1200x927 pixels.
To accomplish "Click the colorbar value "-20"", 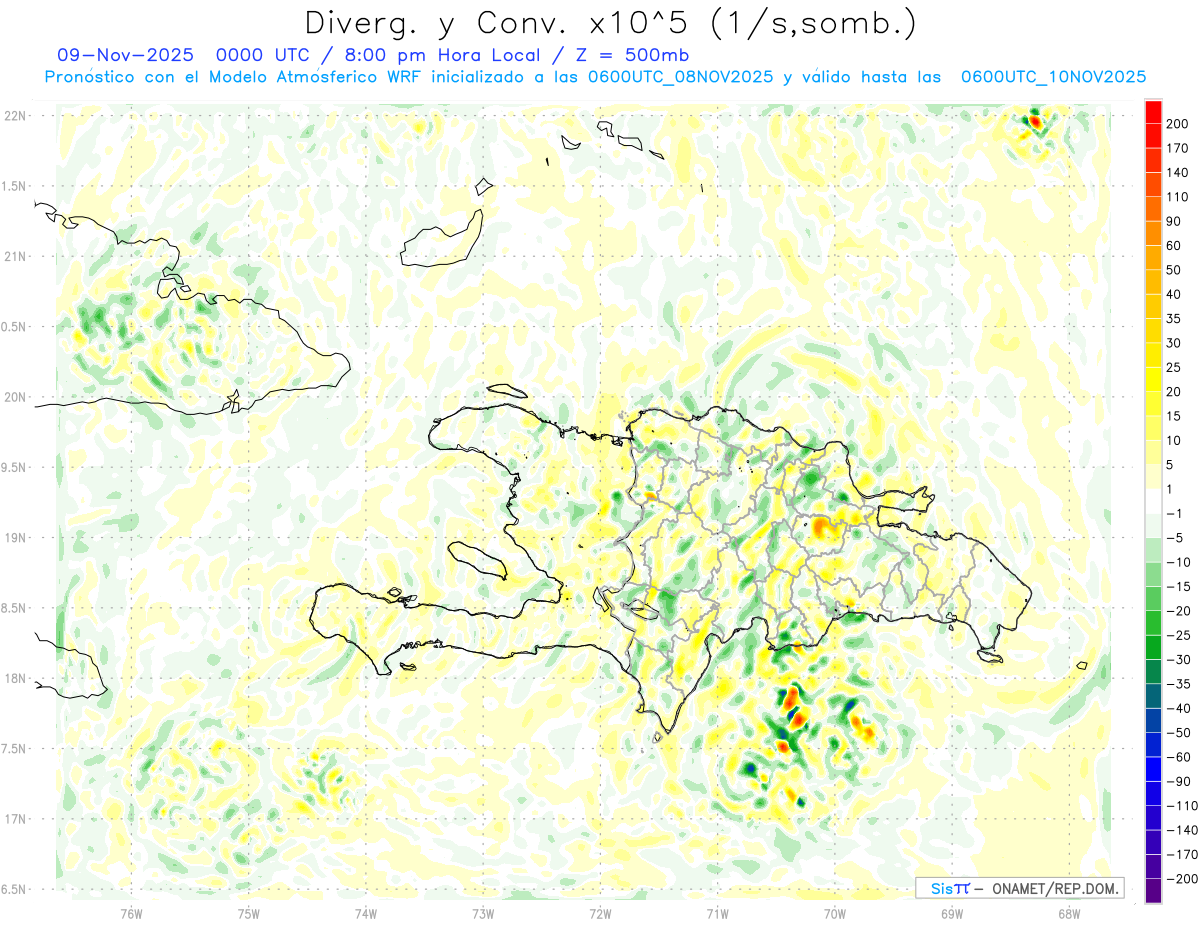I will (x=1181, y=611).
